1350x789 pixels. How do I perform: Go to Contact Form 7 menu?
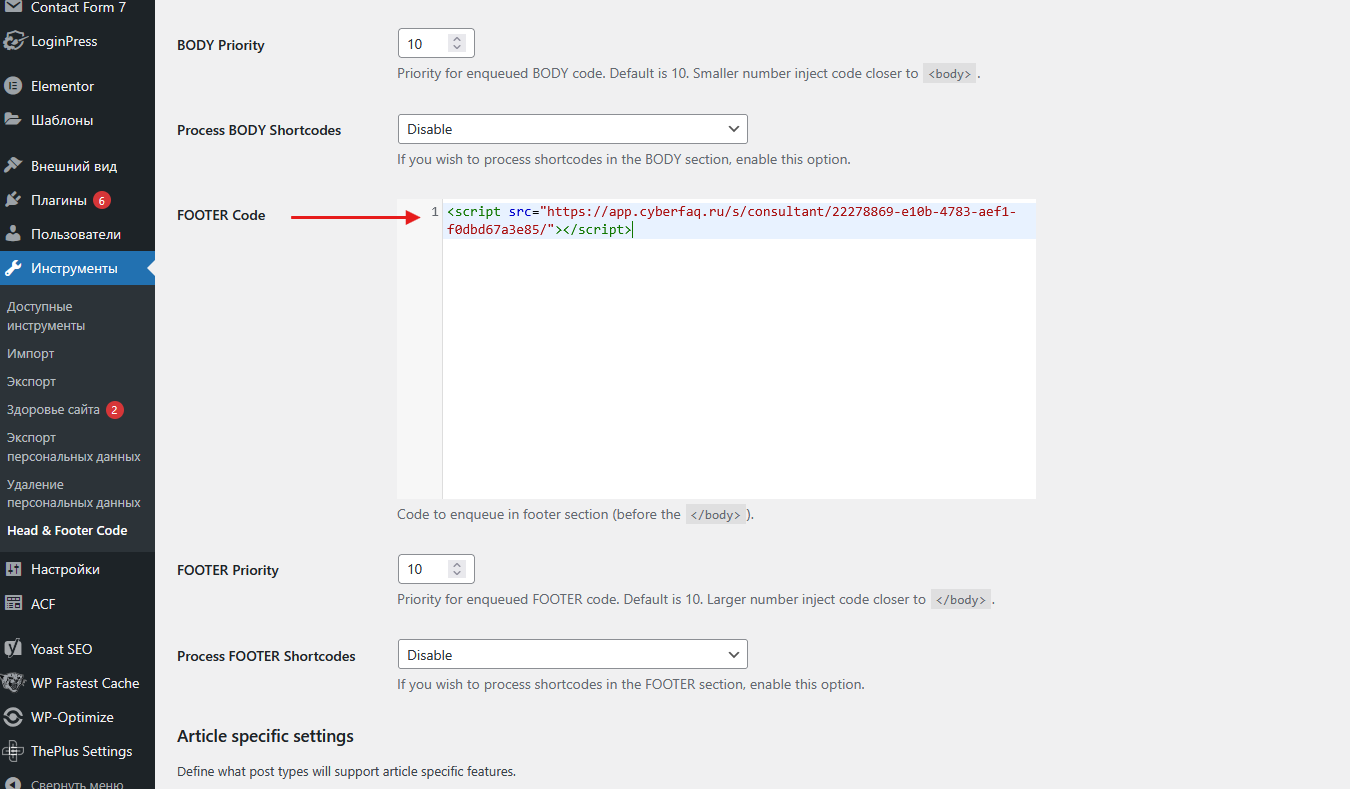[x=77, y=8]
